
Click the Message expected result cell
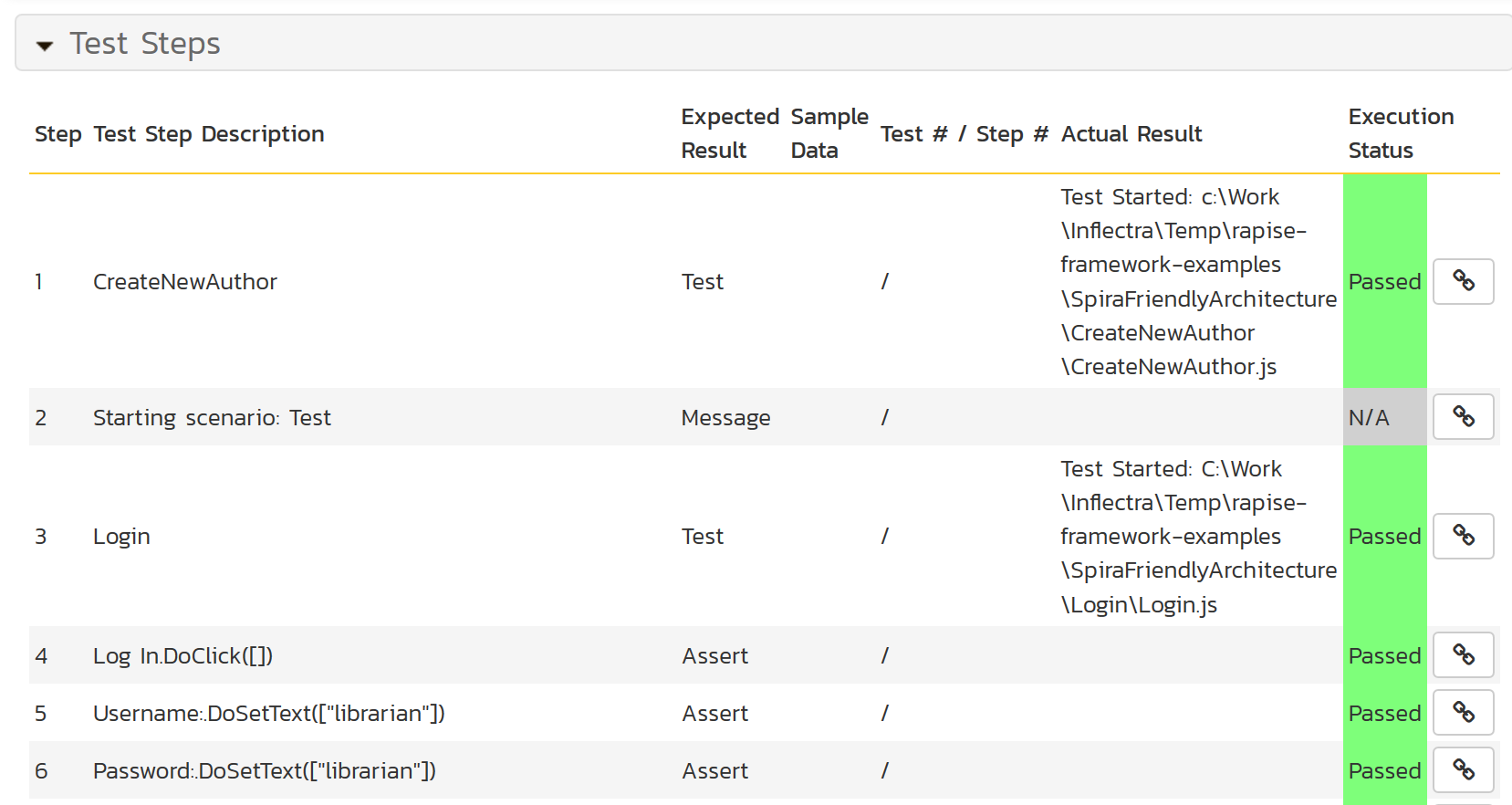[725, 417]
